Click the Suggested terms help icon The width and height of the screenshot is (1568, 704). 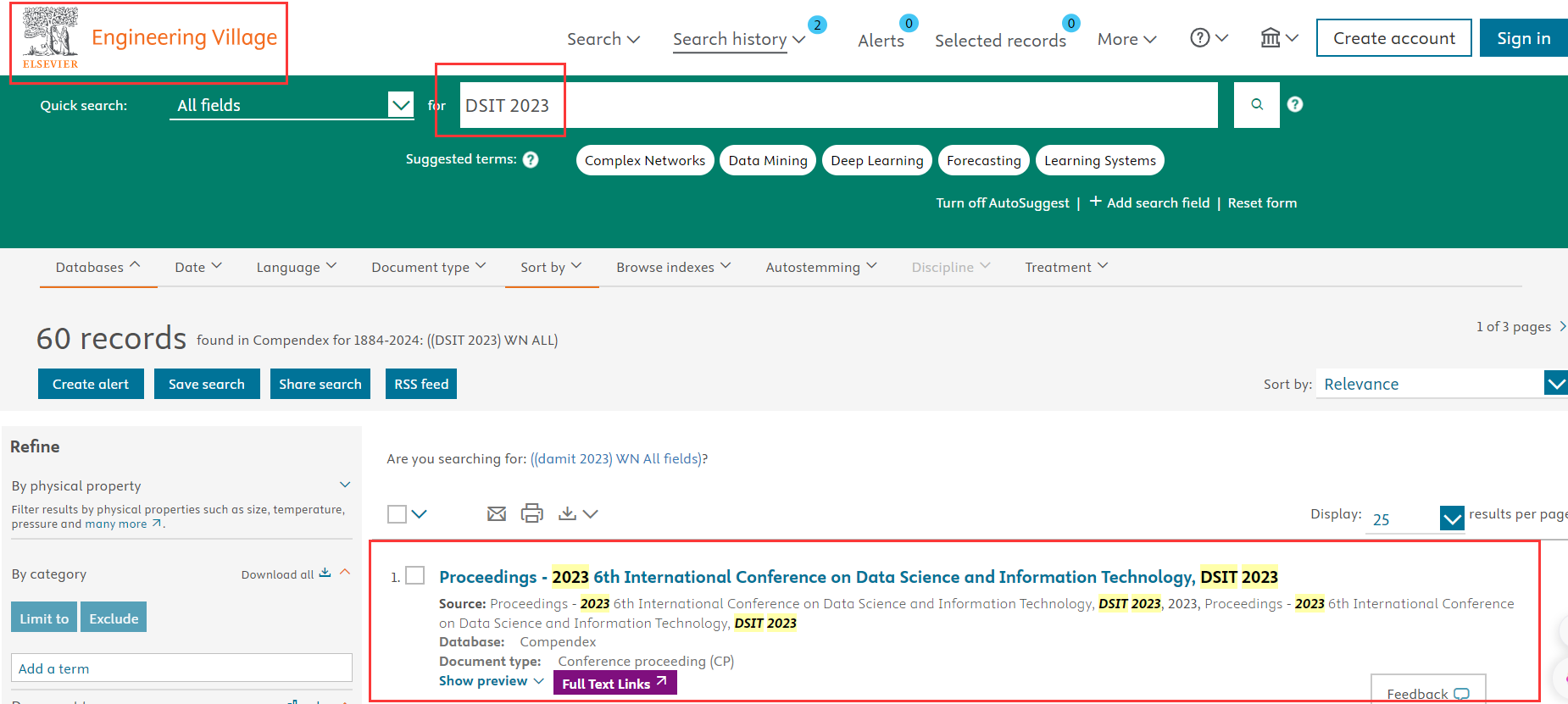coord(531,160)
